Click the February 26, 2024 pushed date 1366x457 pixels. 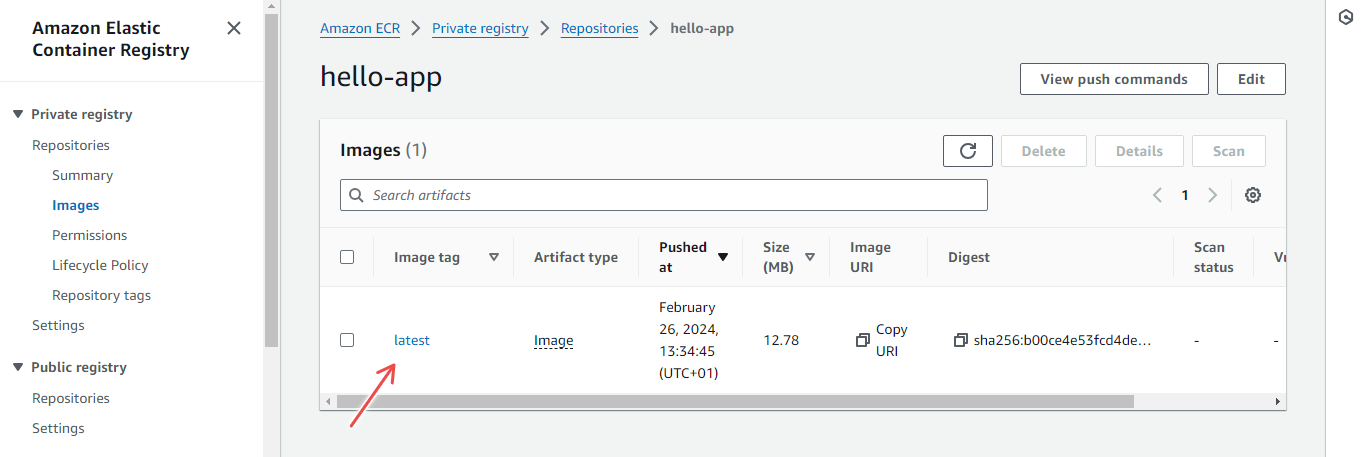coord(689,340)
